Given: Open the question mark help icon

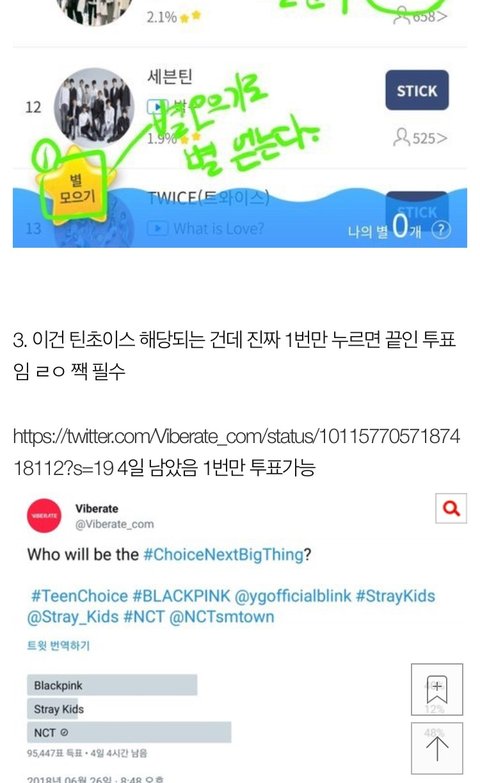Looking at the screenshot, I should 441,230.
